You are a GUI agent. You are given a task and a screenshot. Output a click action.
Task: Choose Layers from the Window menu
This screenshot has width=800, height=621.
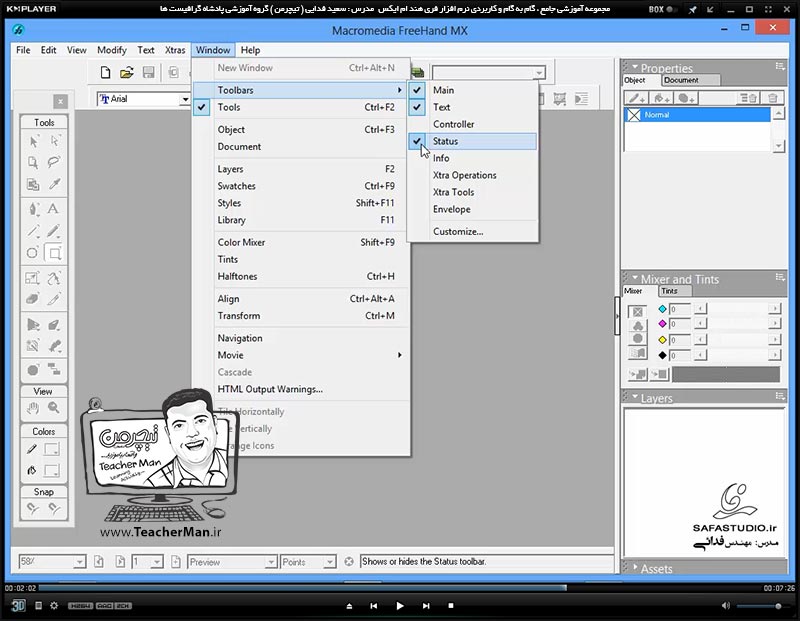pyautogui.click(x=300, y=169)
